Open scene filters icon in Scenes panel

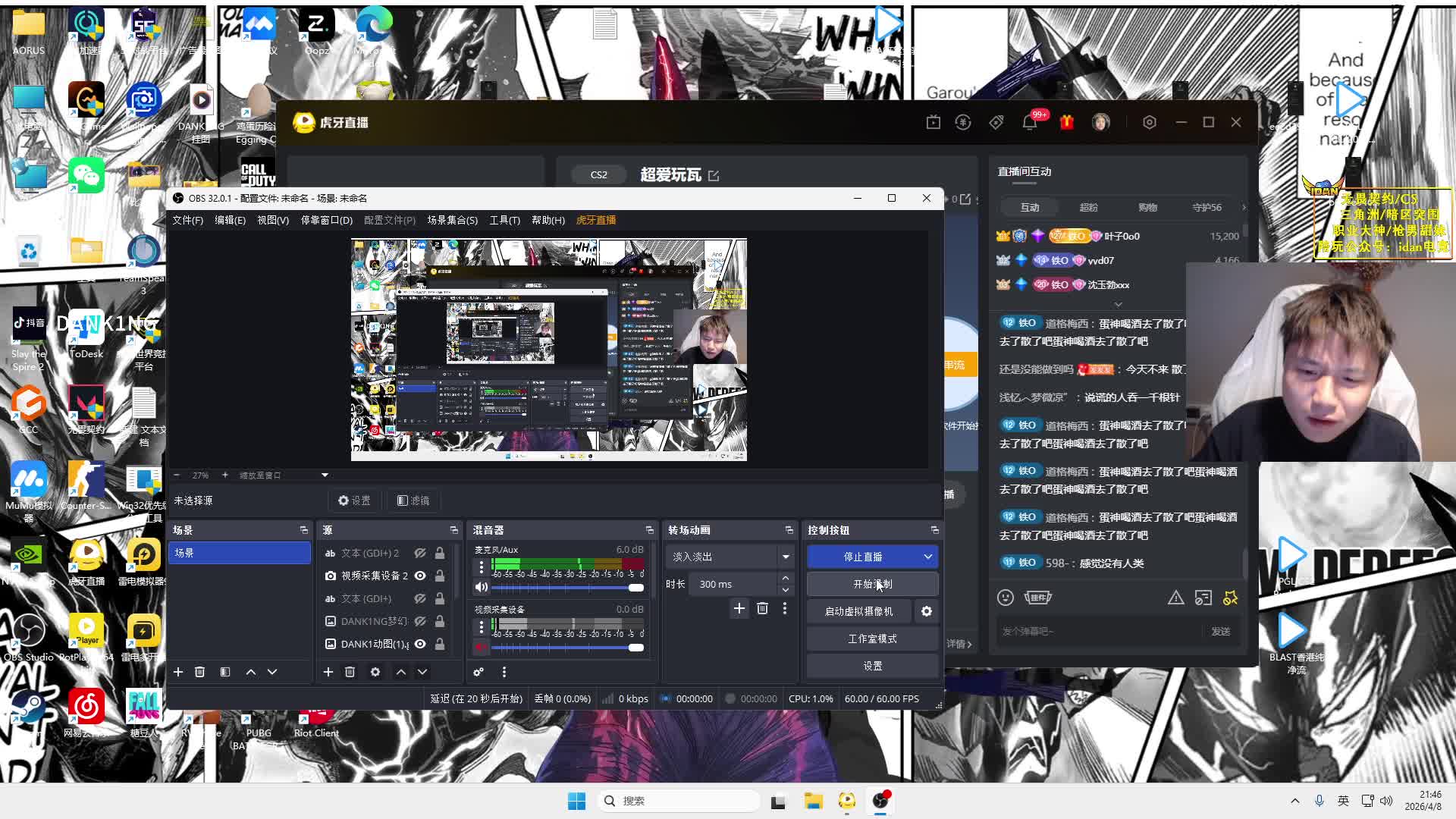(x=225, y=672)
